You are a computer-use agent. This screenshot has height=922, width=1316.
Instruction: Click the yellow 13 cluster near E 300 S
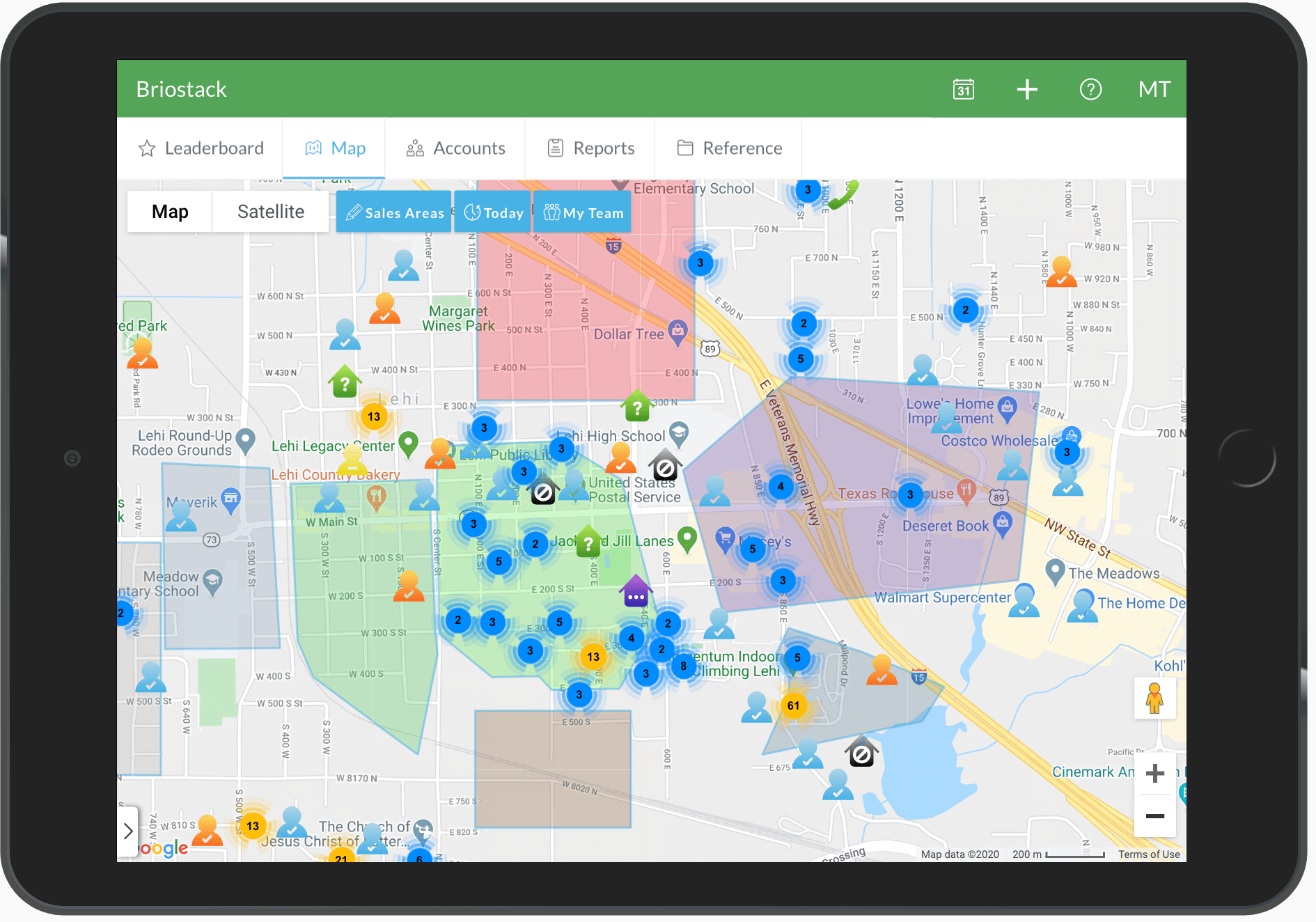[593, 657]
